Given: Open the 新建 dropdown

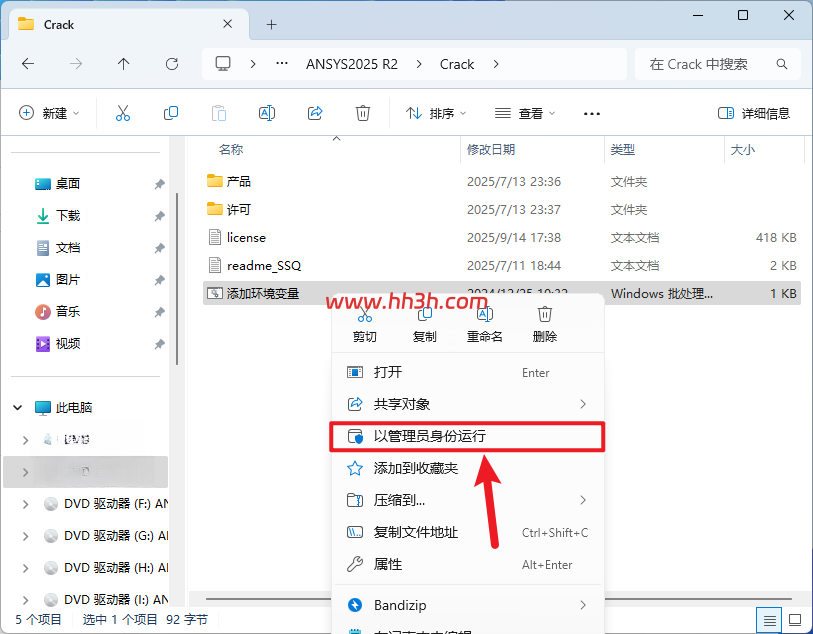Looking at the screenshot, I should click(x=49, y=113).
